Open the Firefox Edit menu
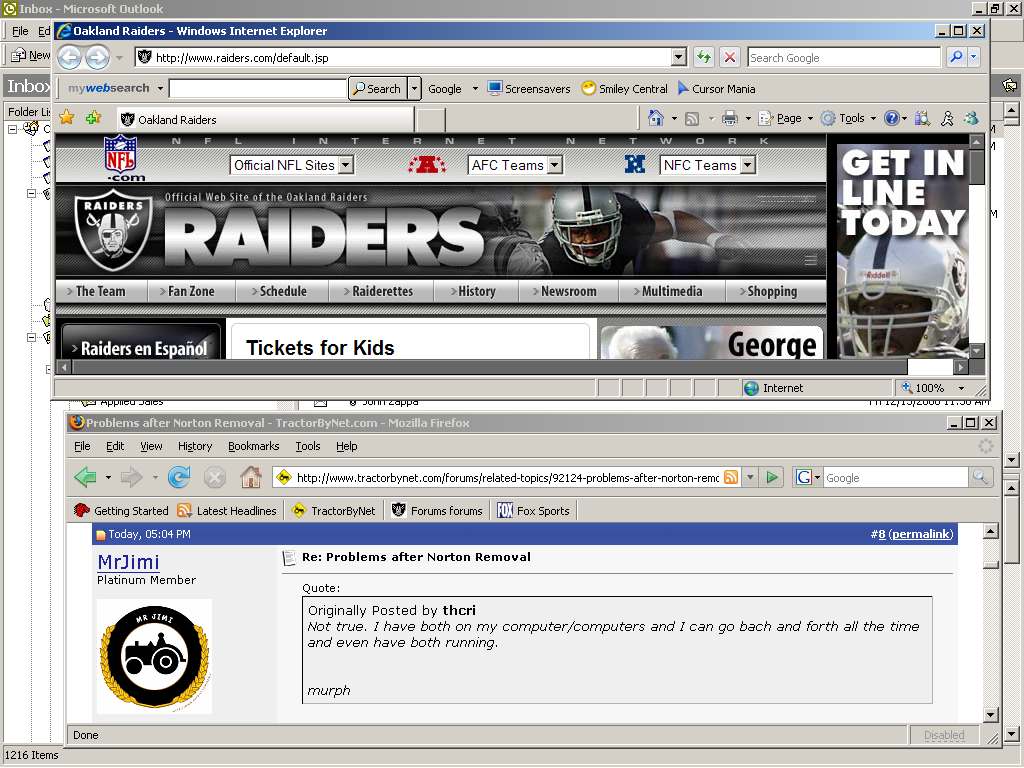 pyautogui.click(x=115, y=446)
